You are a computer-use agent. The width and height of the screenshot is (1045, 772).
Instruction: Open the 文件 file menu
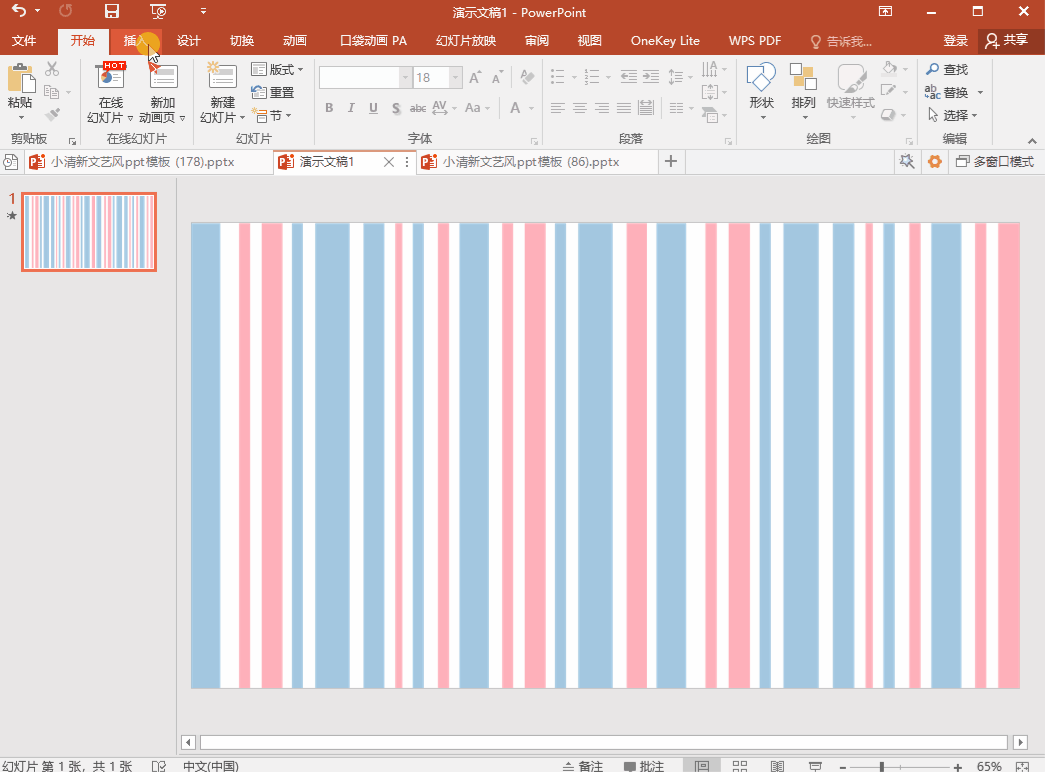point(24,41)
